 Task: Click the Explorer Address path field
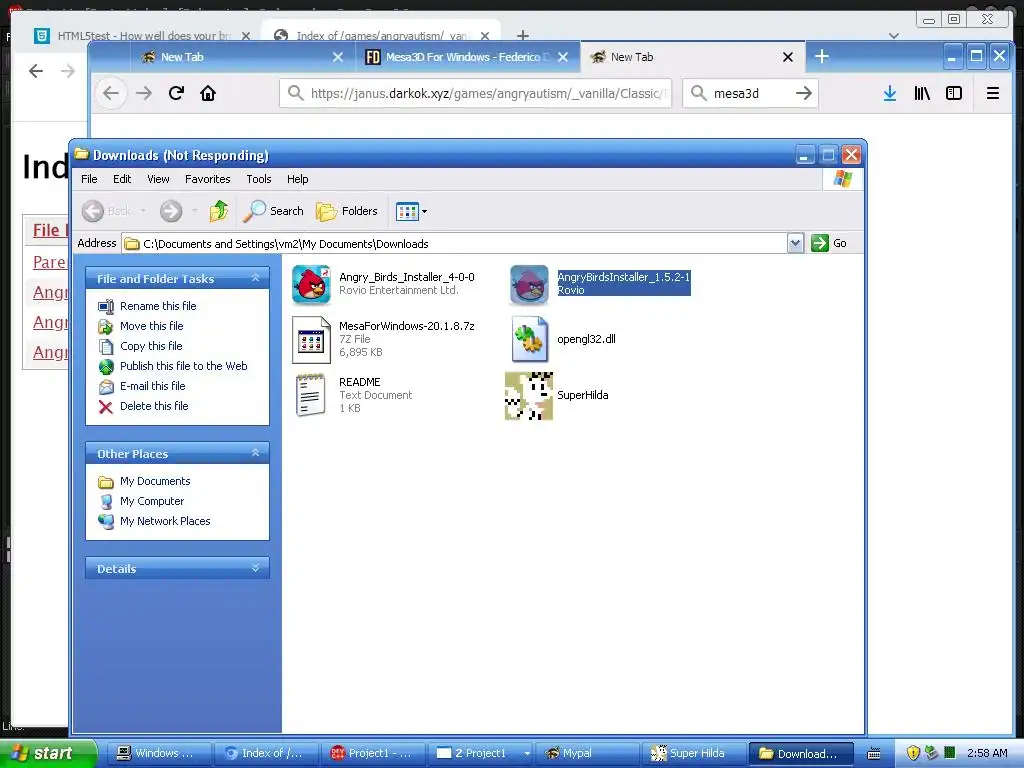click(455, 244)
